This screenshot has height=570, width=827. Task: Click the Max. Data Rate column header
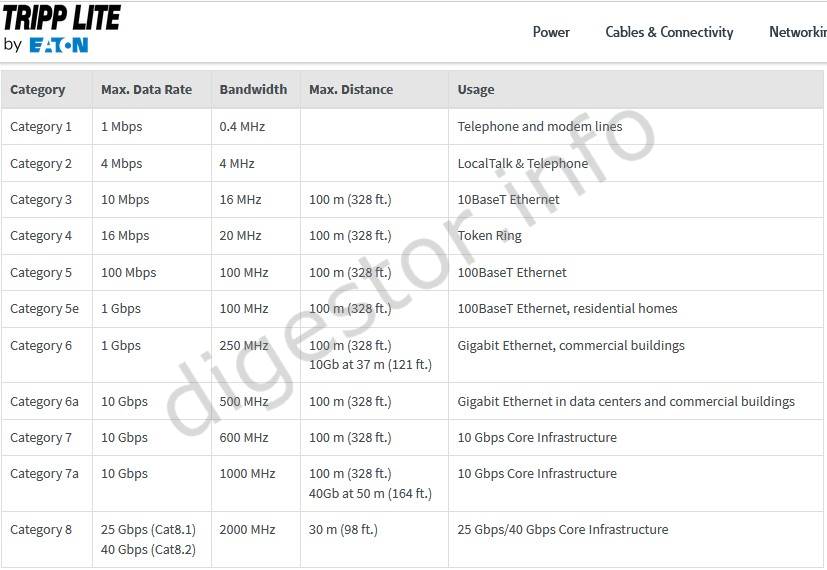click(x=146, y=90)
